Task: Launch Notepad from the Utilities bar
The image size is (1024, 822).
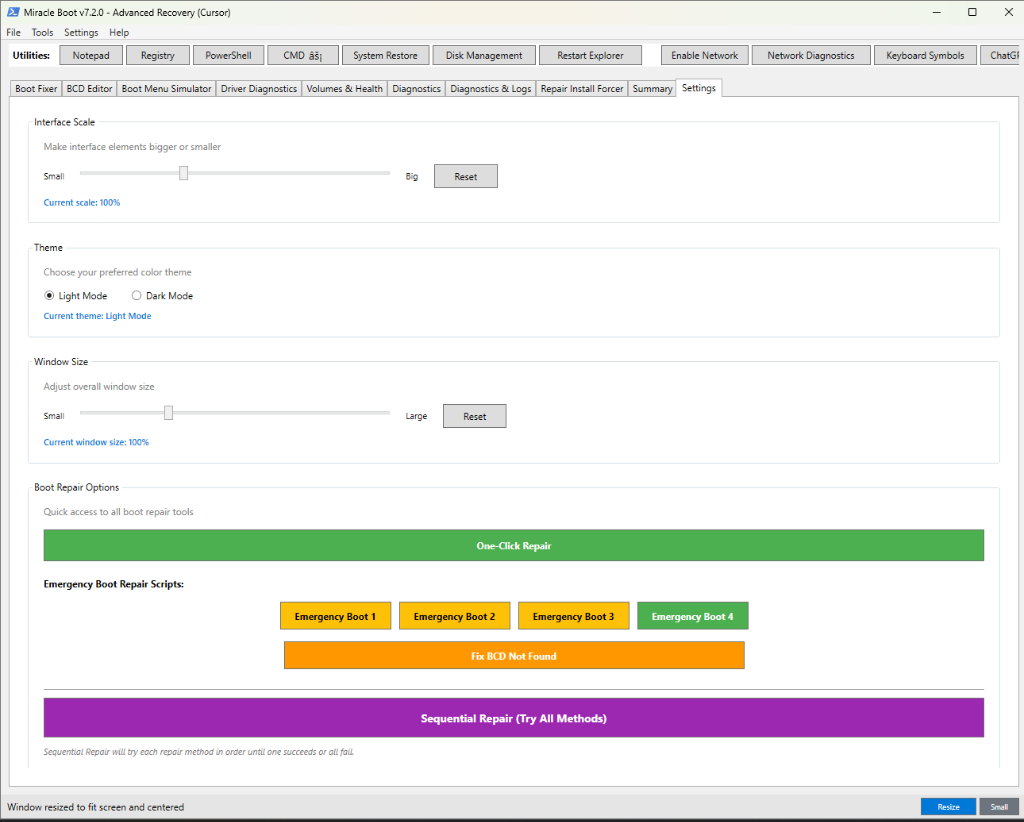Action: click(91, 56)
